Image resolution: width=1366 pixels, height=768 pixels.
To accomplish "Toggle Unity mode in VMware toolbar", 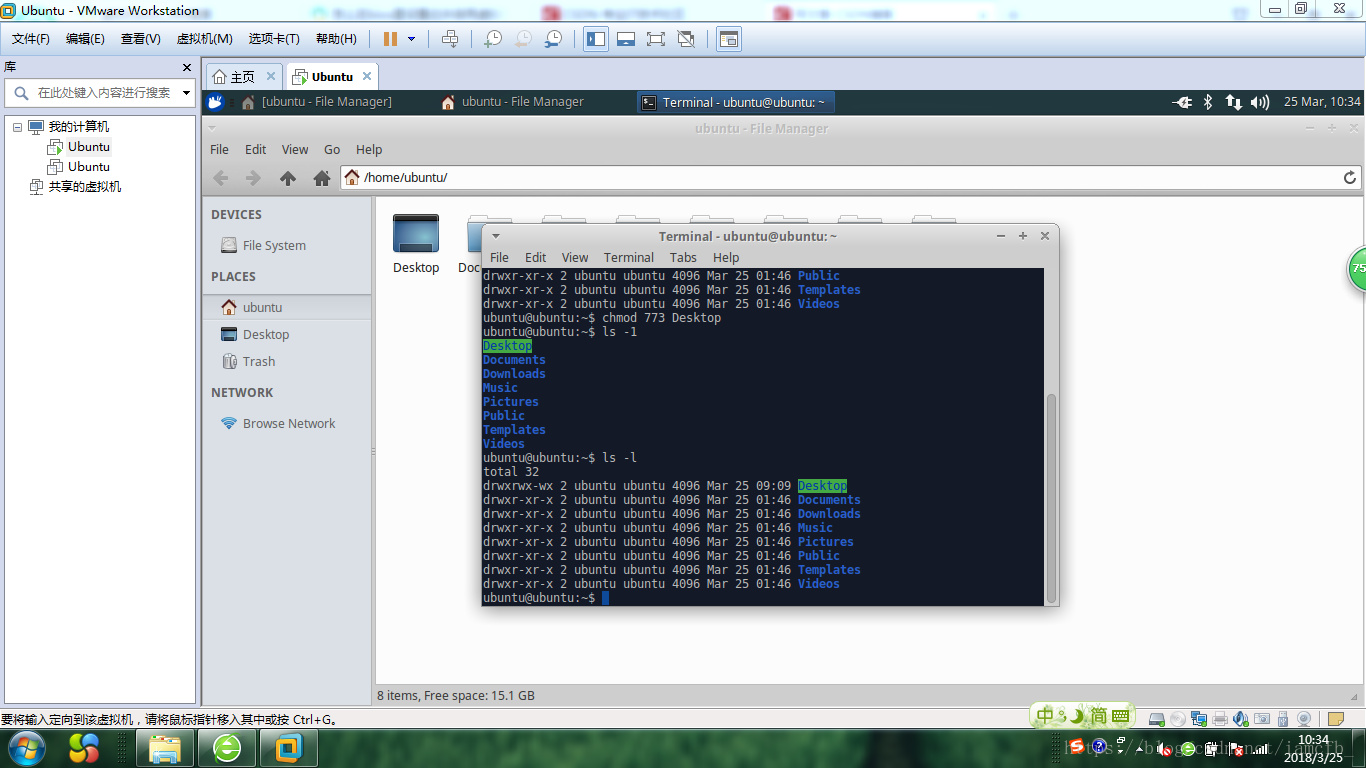I will (686, 39).
